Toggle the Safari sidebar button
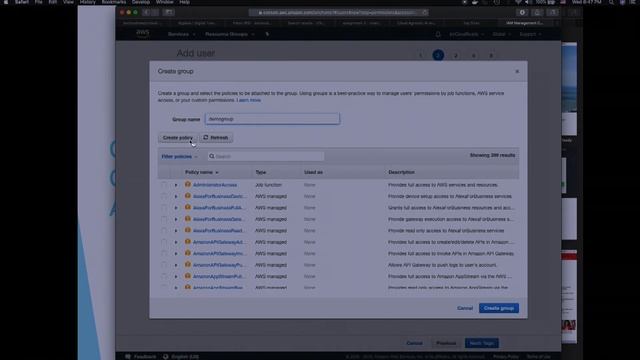 (168, 13)
